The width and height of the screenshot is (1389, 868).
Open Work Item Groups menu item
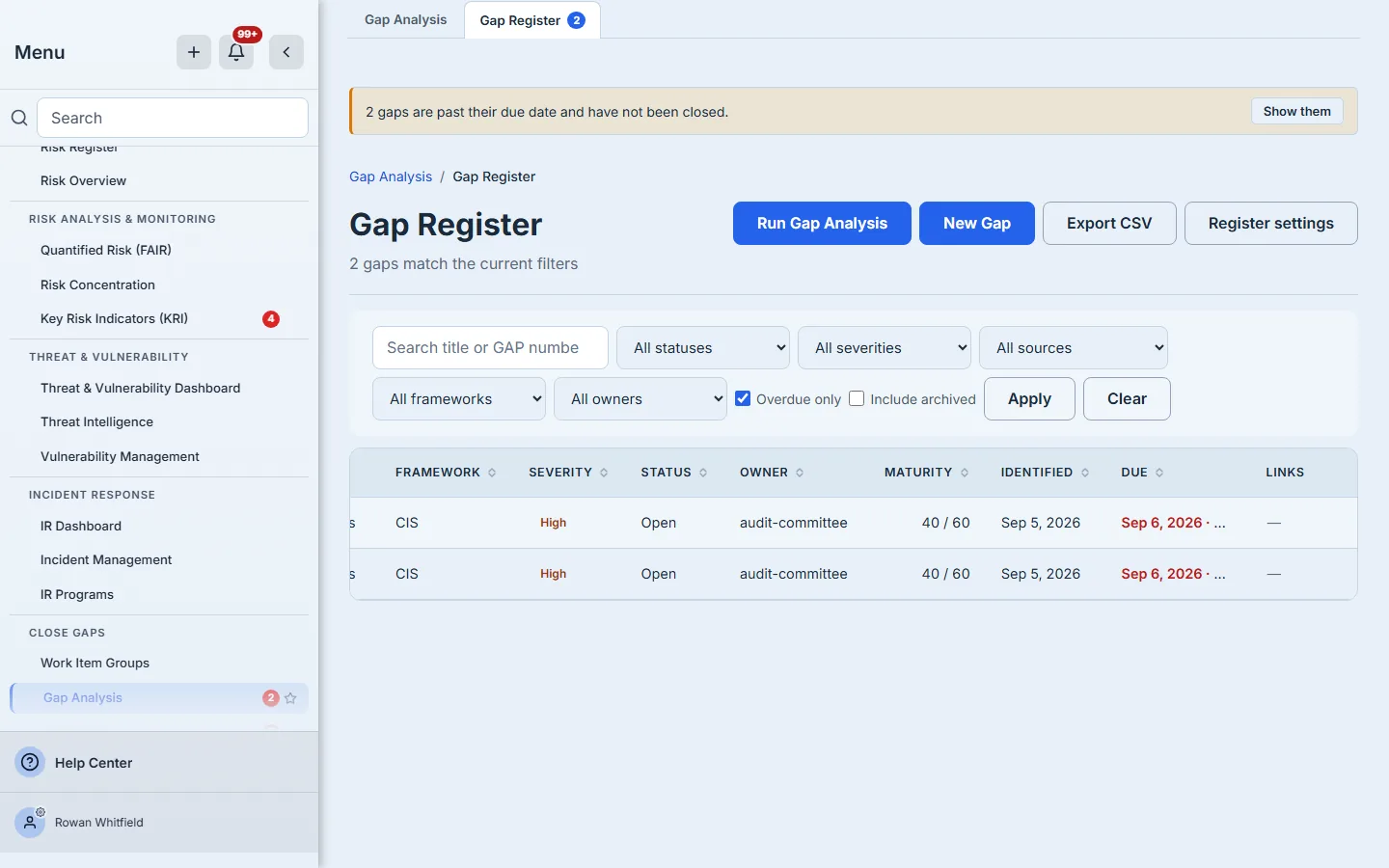point(95,664)
